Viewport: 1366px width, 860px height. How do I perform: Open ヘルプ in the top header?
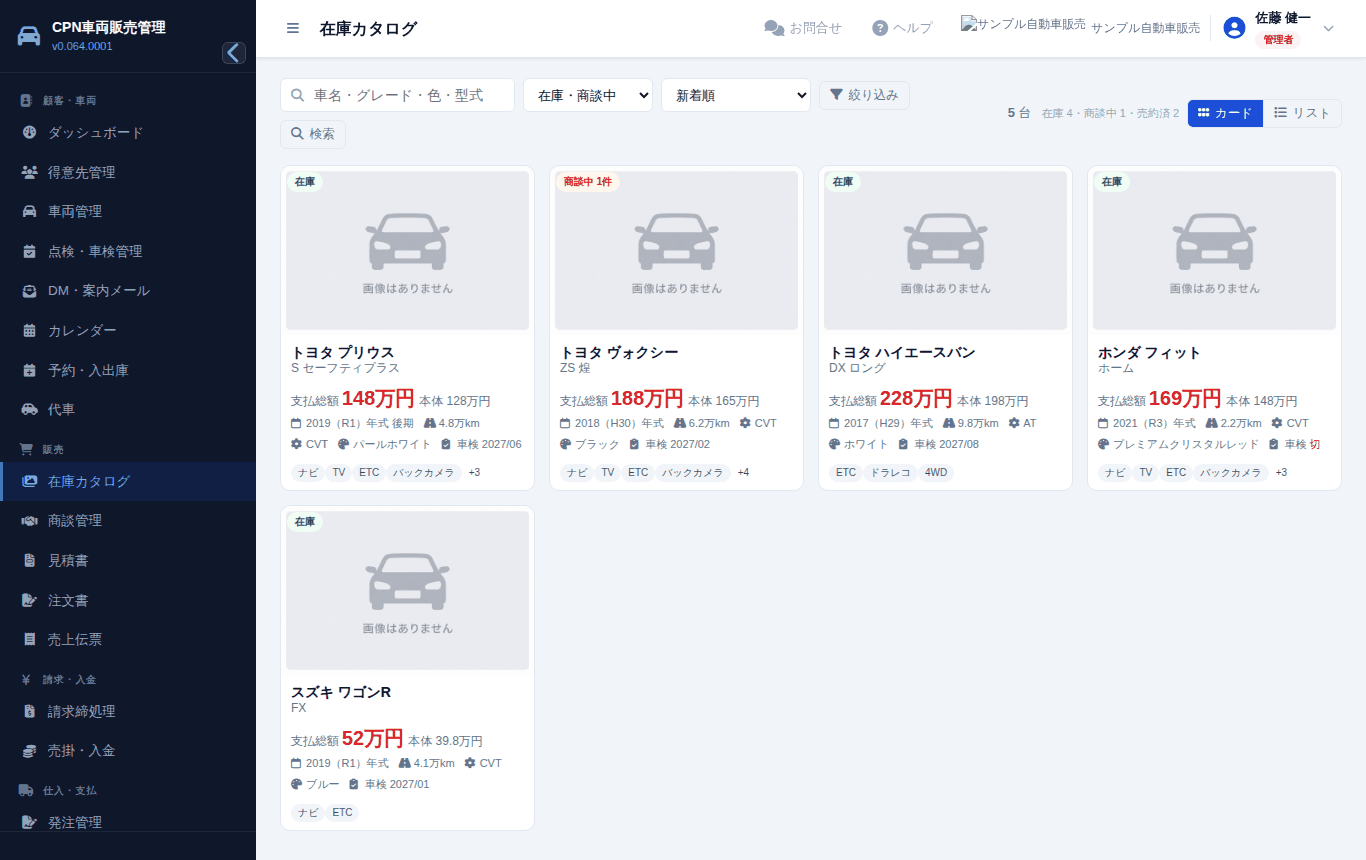point(902,28)
